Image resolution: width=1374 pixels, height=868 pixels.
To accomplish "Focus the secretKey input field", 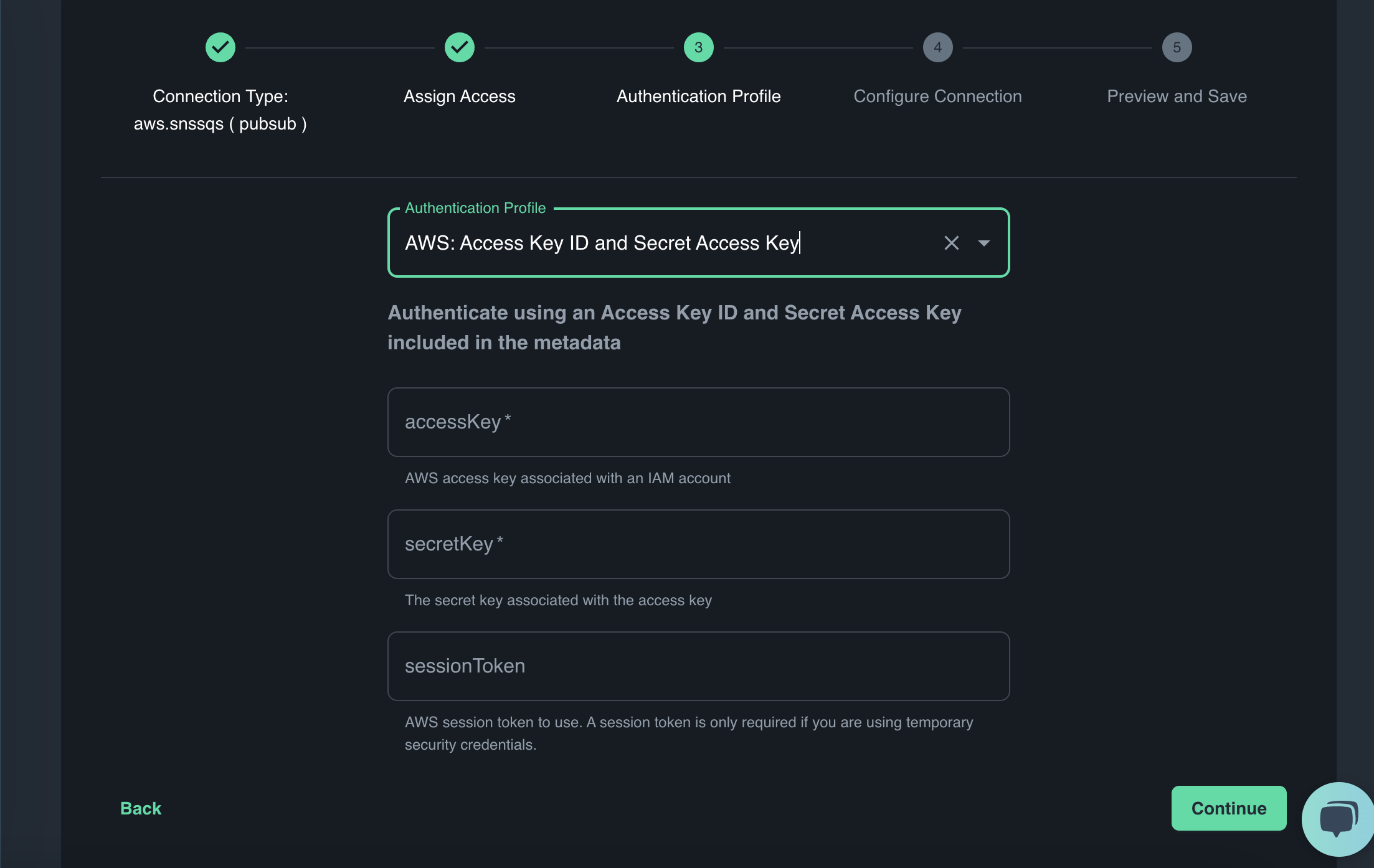I will pos(698,544).
